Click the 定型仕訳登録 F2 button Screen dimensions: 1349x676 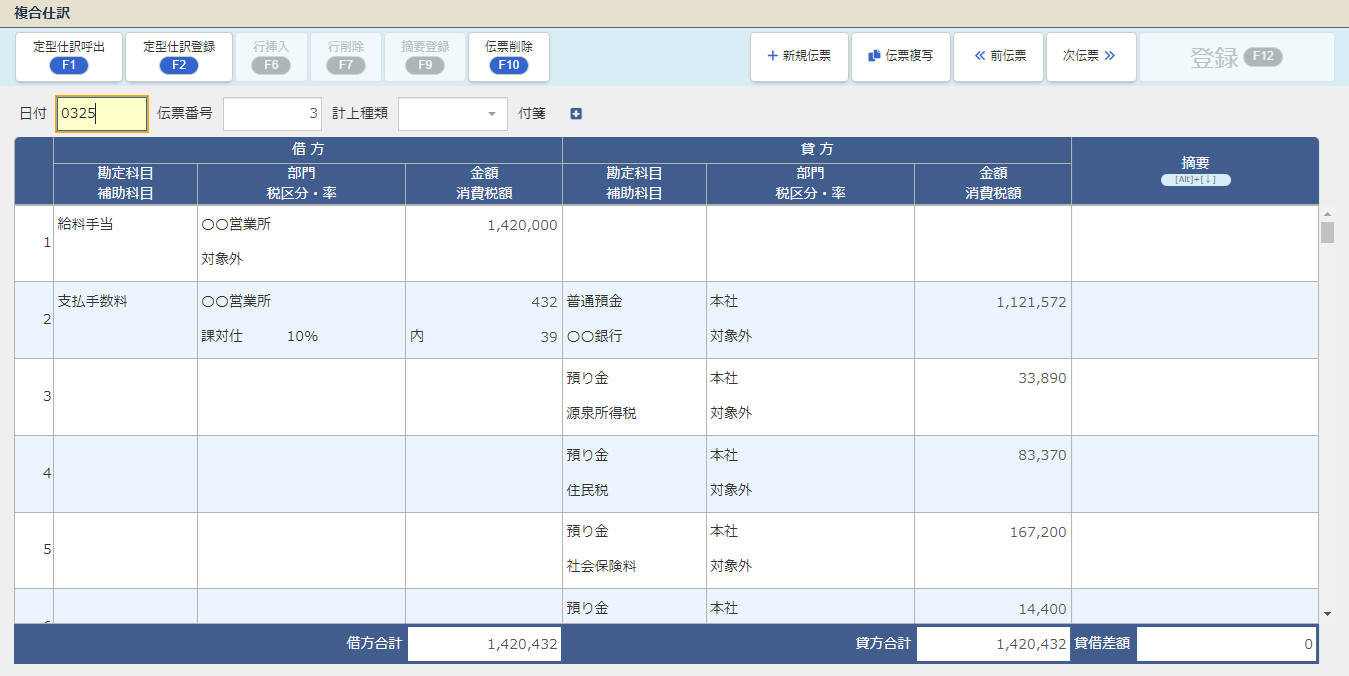[179, 57]
